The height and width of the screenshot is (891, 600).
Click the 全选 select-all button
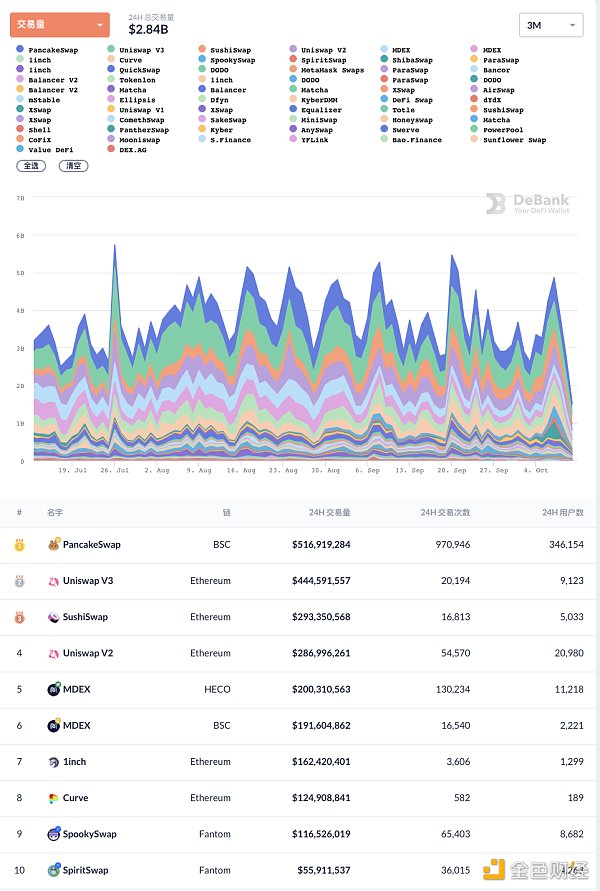[31, 165]
